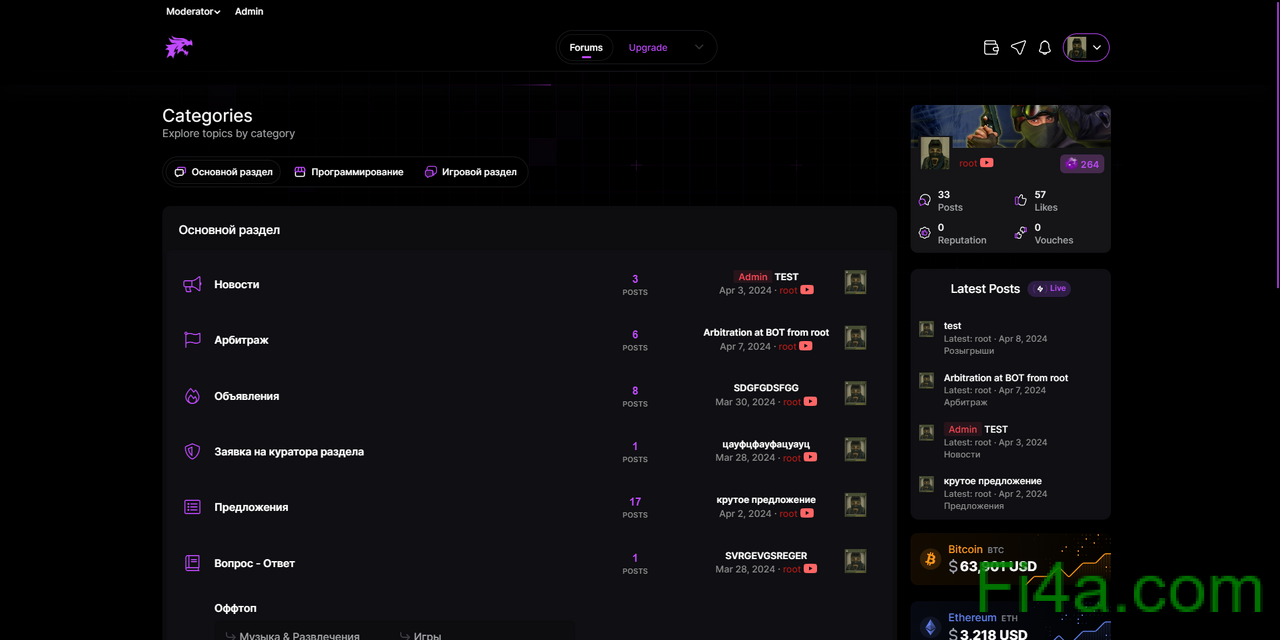Toggle the Live badge in Latest Posts
Image resolution: width=1280 pixels, height=640 pixels.
[x=1049, y=289]
